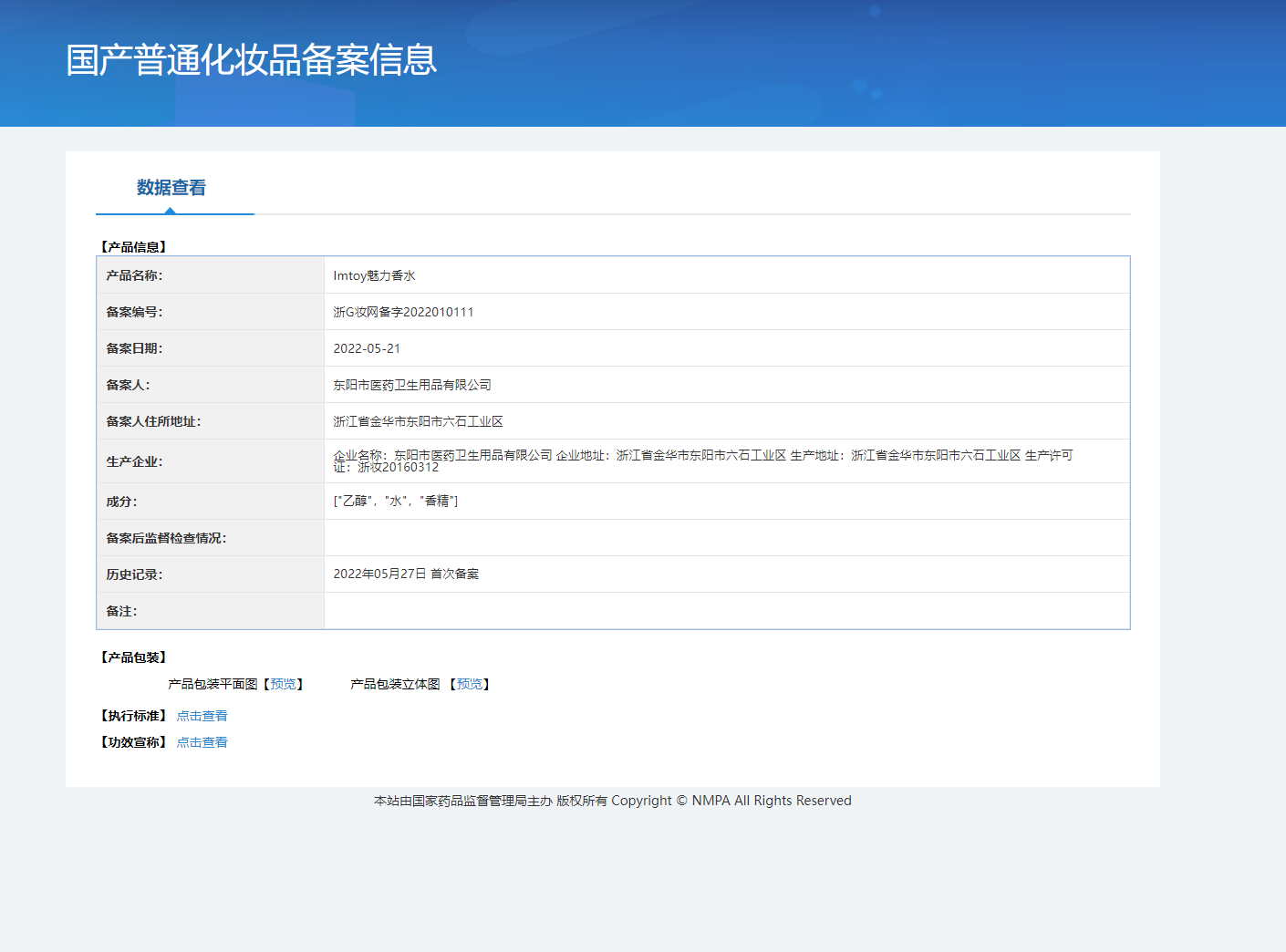Screen dimensions: 1286x952
Task: Click the 产品名称 row label
Action: click(x=134, y=275)
